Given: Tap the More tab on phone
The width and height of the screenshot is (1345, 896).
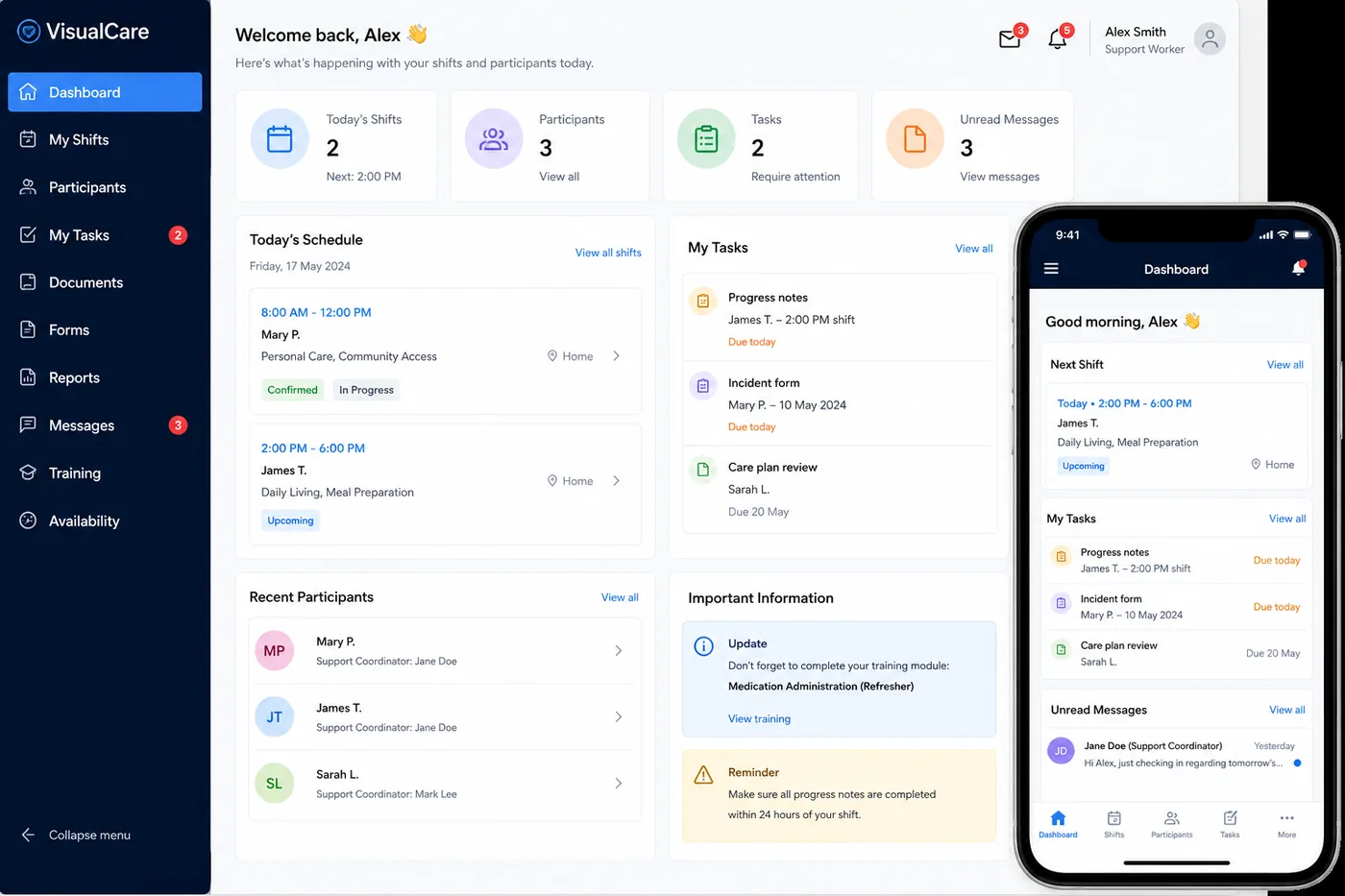Looking at the screenshot, I should [x=1287, y=824].
